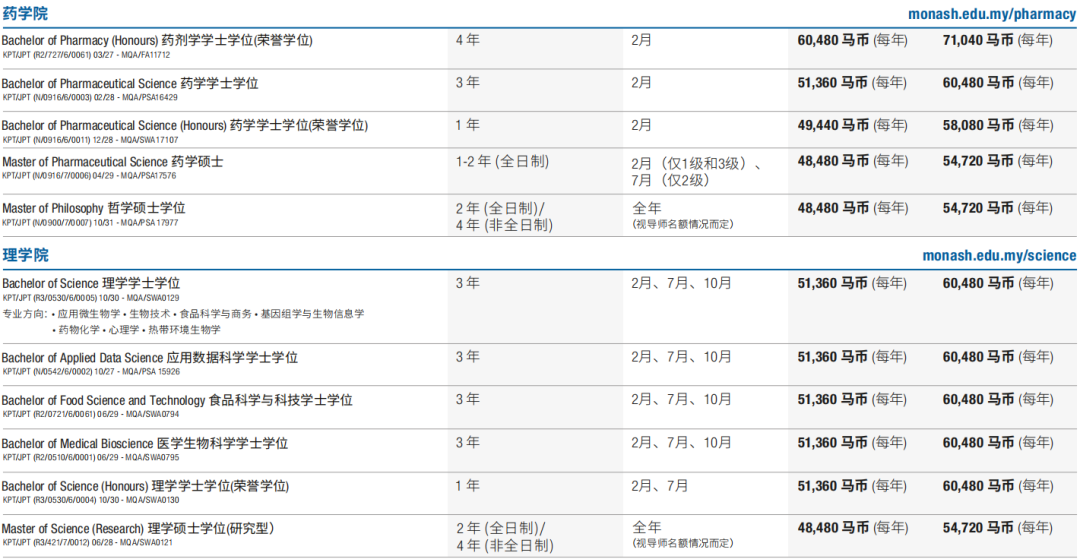Select Master of Pharmaceutical Science 药学硕士 title
Screen dimensions: 1080x559
pos(112,162)
